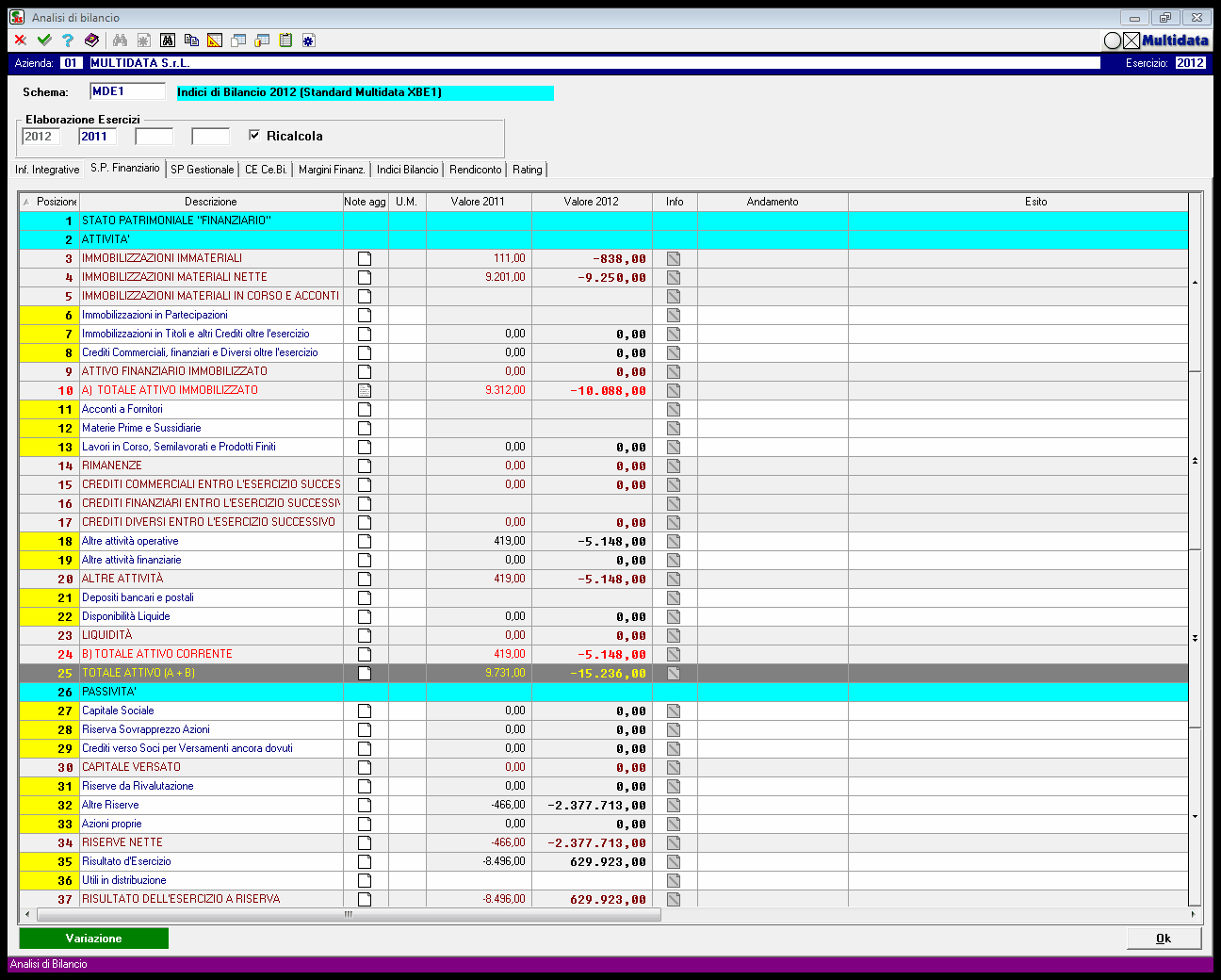Screen dimensions: 1221x980
Task: Click the grayed new document asterisk icon
Action: tap(143, 40)
